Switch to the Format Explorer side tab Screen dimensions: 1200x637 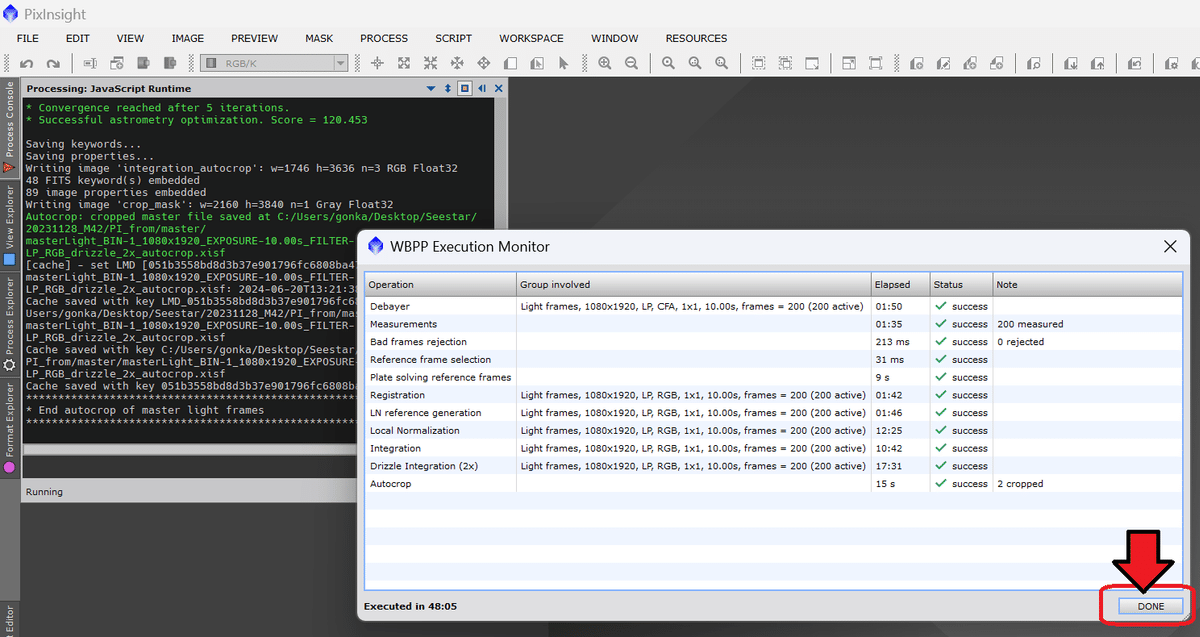tap(9, 428)
